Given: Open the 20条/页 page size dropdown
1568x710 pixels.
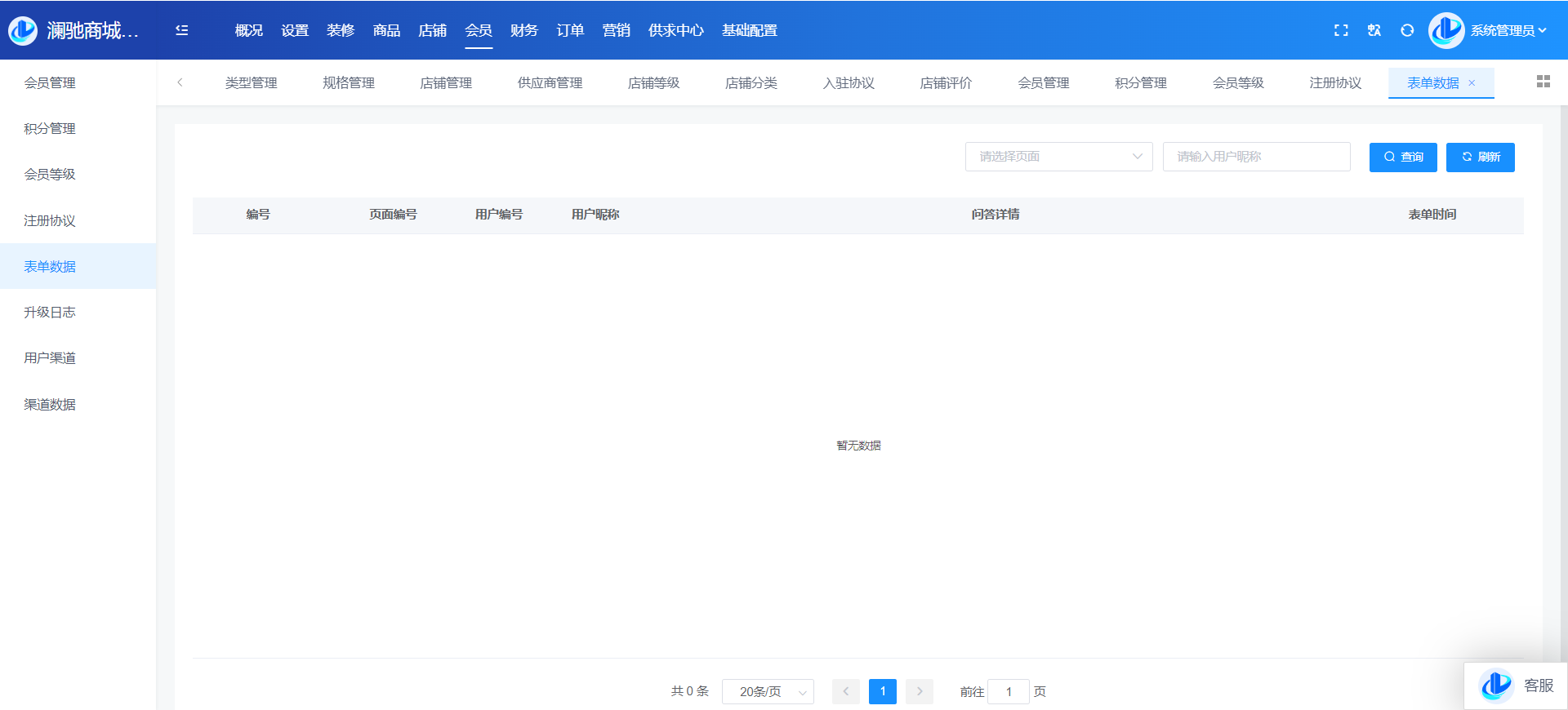Looking at the screenshot, I should pos(768,691).
